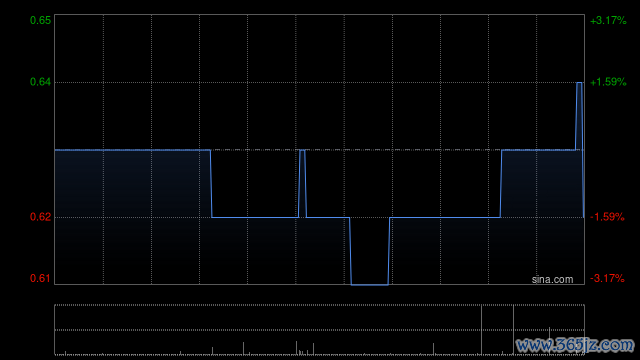Click the long flat 0.62 line after trough

coord(445,218)
